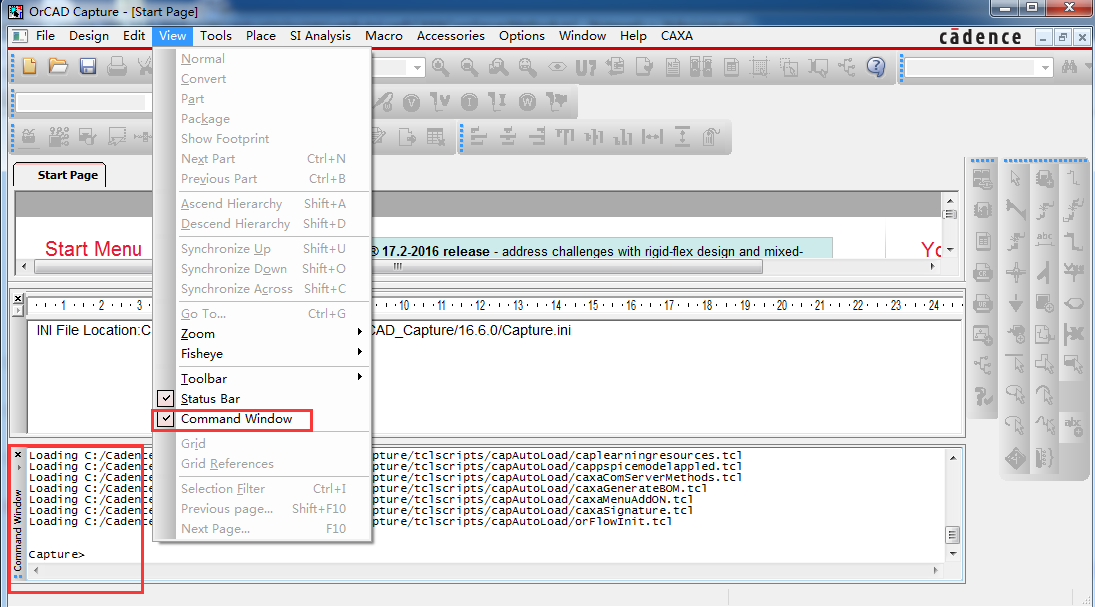Open the combo box left of zoom icons

(417, 68)
